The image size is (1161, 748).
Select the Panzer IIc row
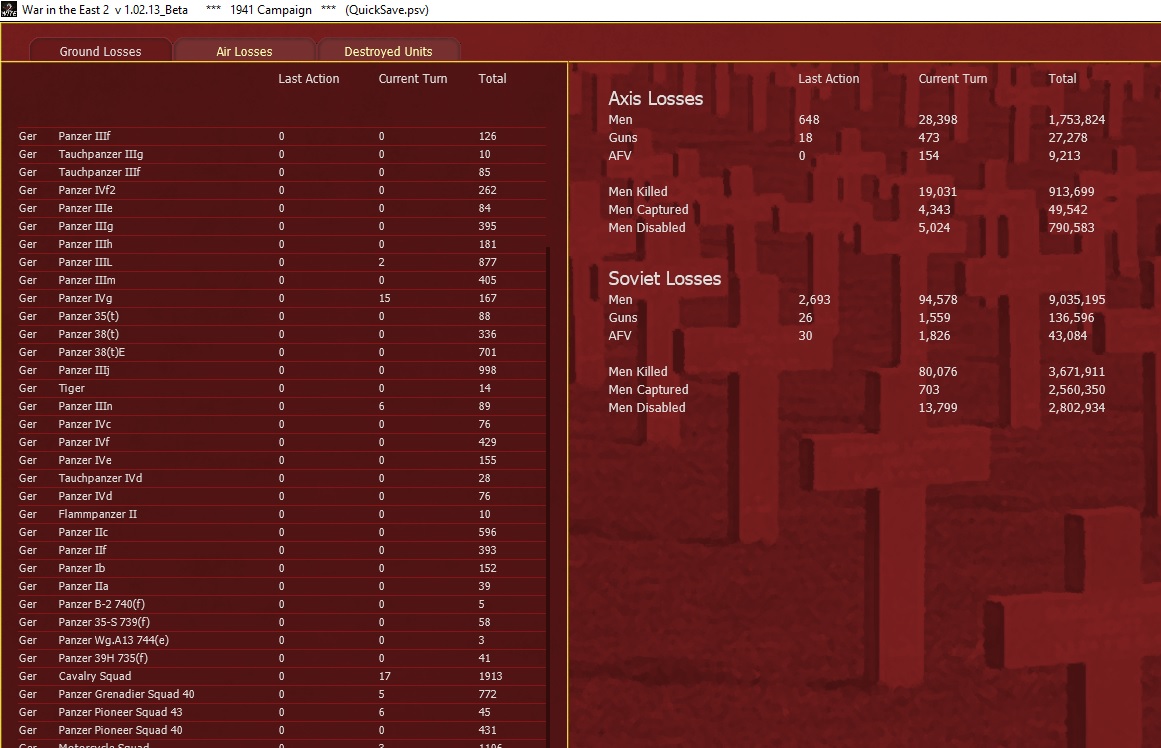tap(282, 532)
